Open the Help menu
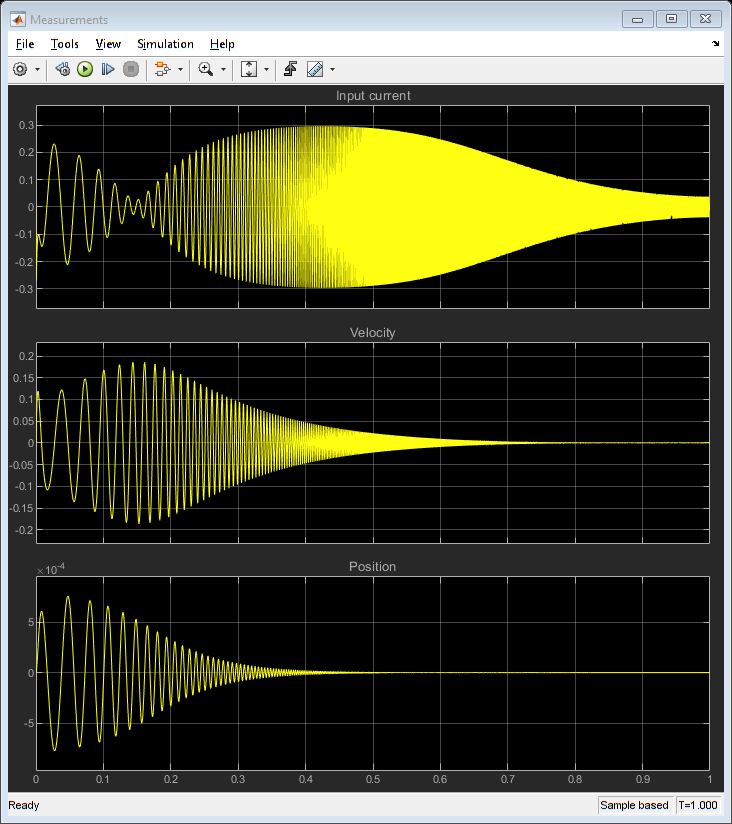 pos(222,44)
